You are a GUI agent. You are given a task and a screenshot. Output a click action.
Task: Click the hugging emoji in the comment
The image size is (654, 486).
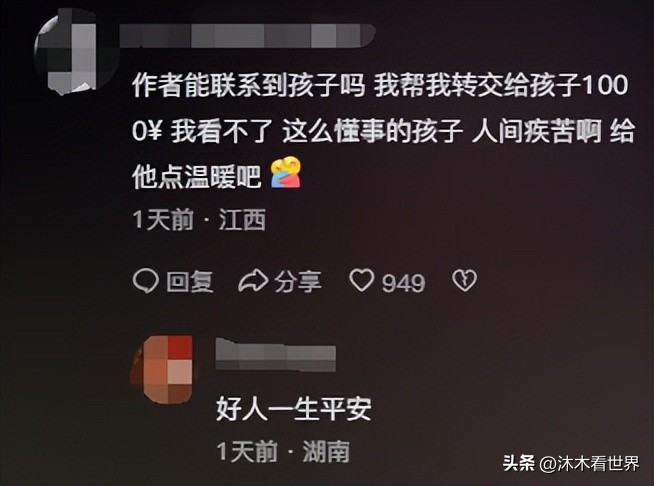(285, 172)
